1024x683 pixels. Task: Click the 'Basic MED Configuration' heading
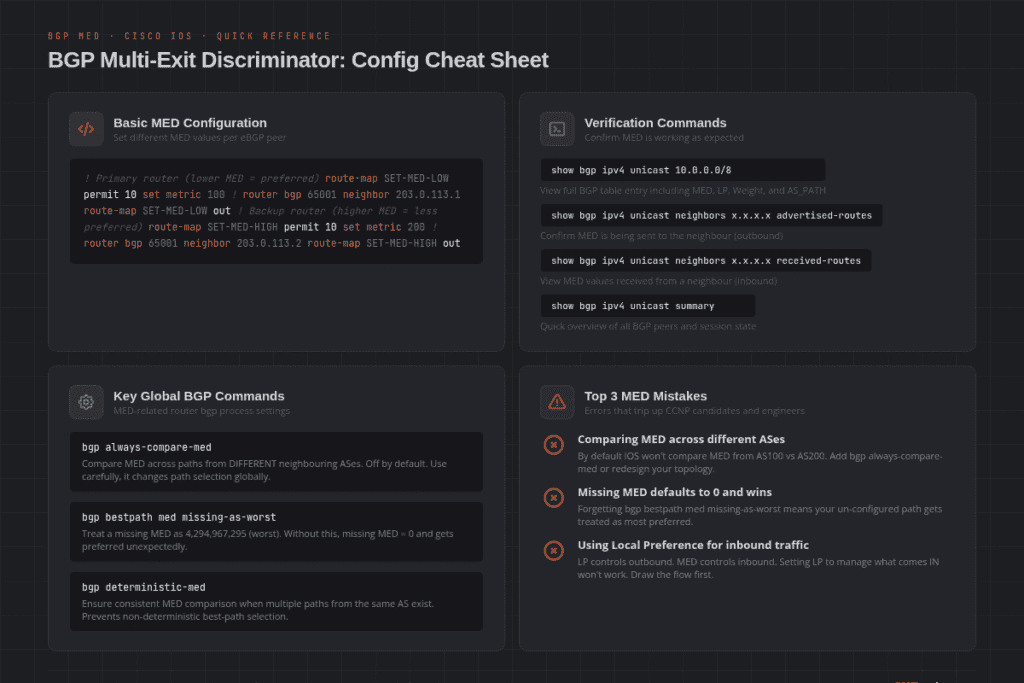190,123
